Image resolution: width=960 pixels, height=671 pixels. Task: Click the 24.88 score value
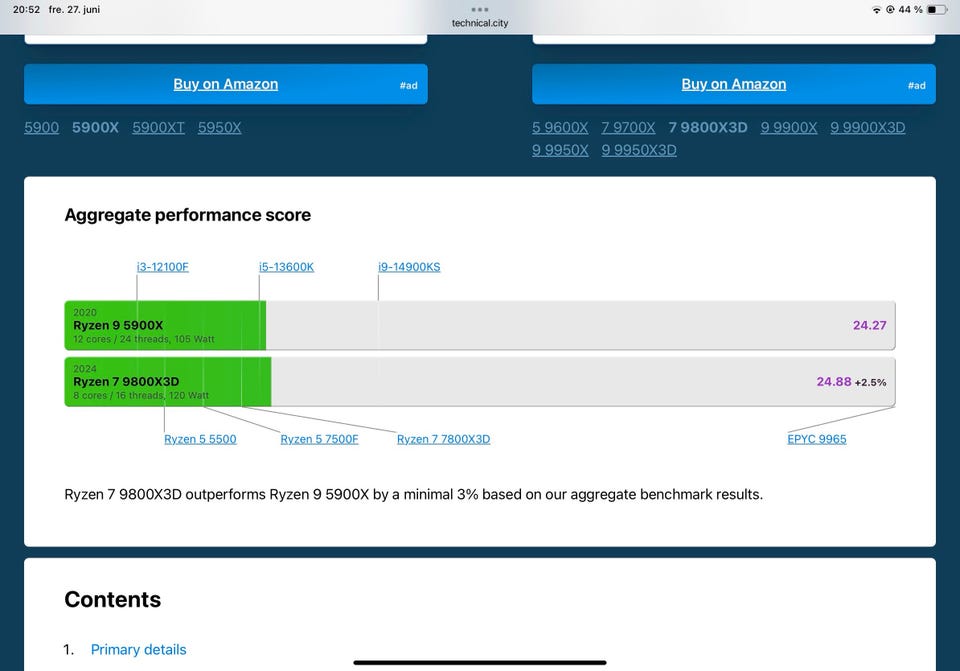pyautogui.click(x=834, y=381)
